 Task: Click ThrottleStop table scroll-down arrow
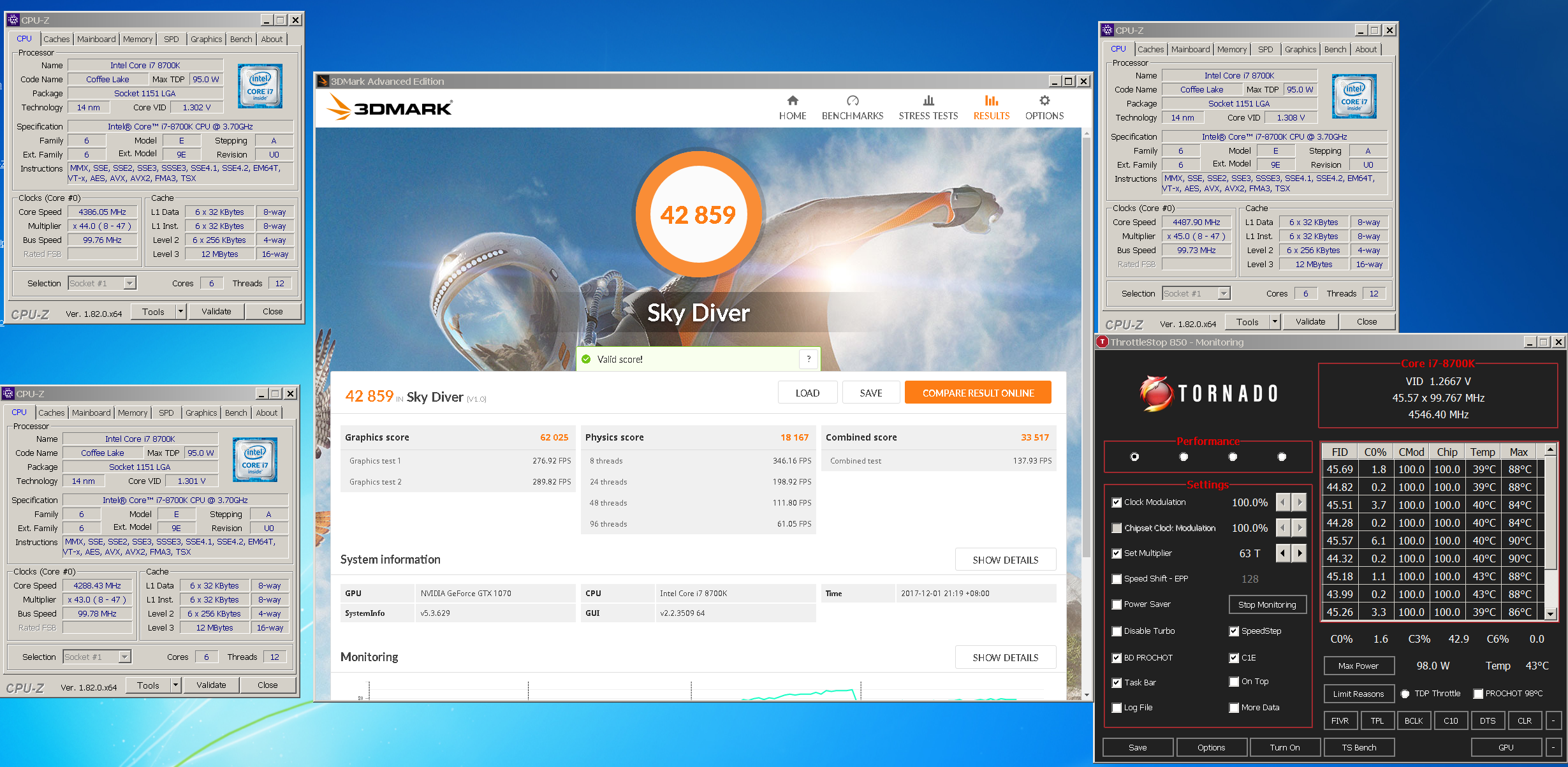(1550, 613)
